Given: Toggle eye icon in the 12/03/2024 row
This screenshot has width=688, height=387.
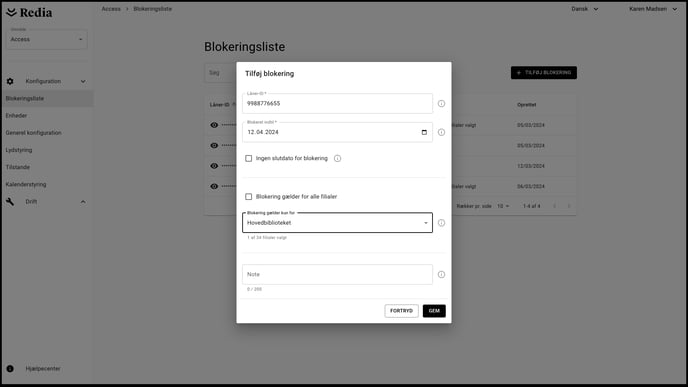Looking at the screenshot, I should click(x=214, y=166).
